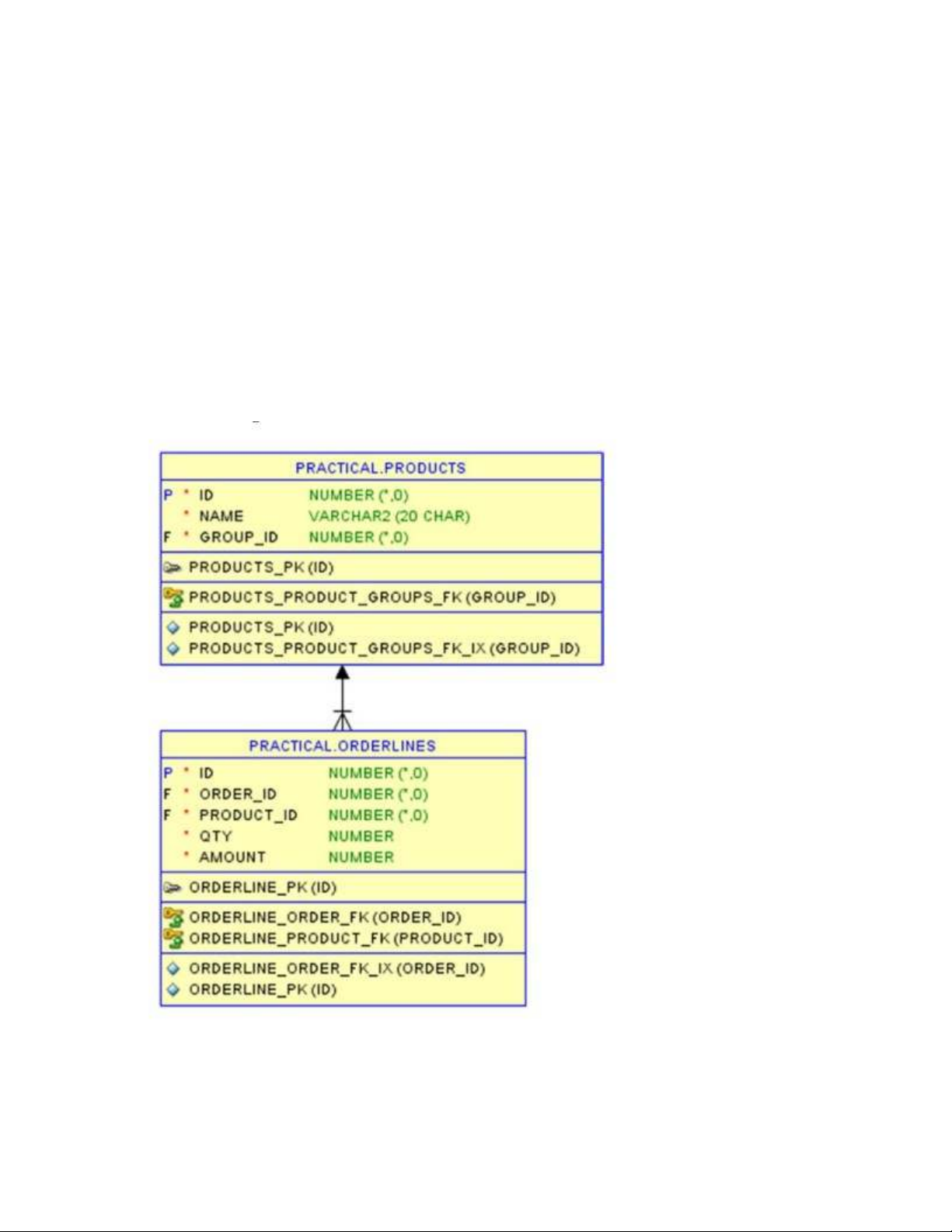Select the diamond index icon for ORDERLINE_PK
Image resolution: width=952 pixels, height=1232 pixels.
pos(173,989)
